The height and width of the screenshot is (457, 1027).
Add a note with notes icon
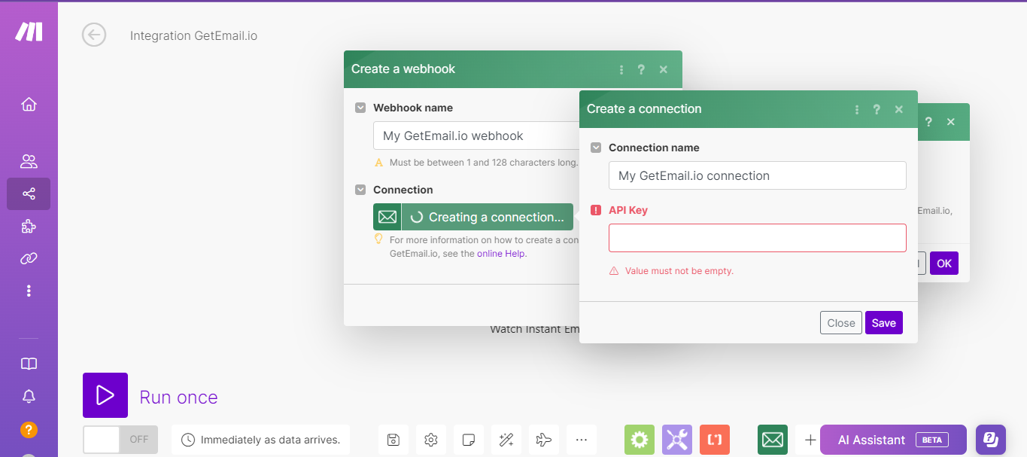click(x=468, y=440)
